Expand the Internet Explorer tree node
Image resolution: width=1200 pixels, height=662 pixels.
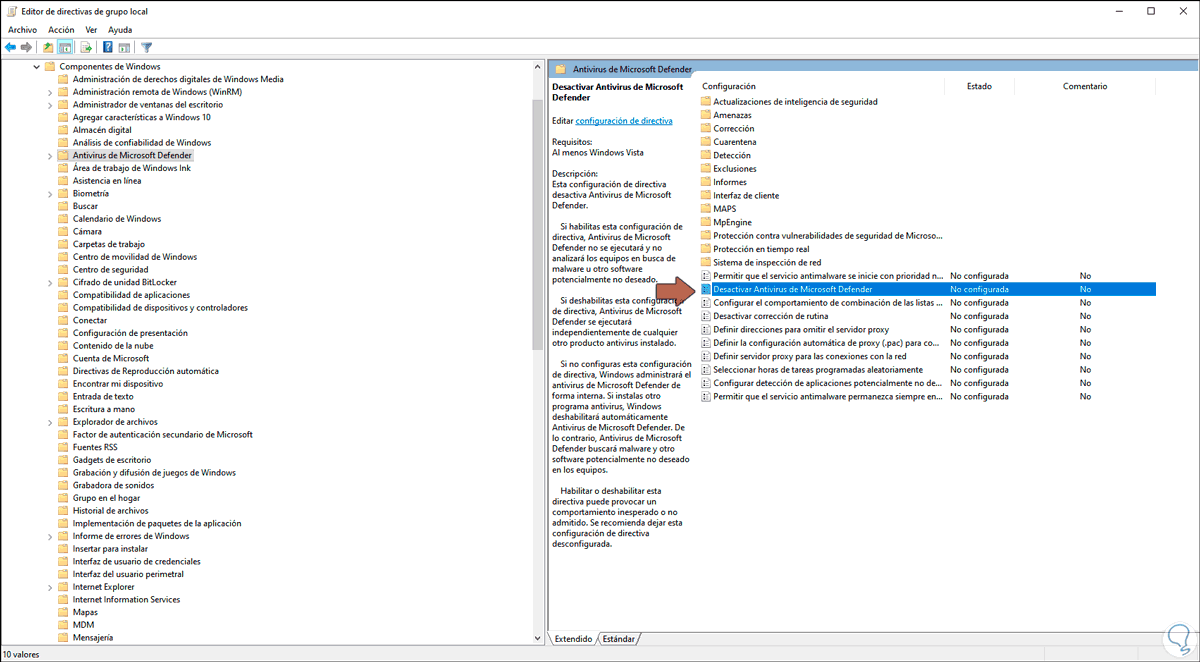coord(50,587)
